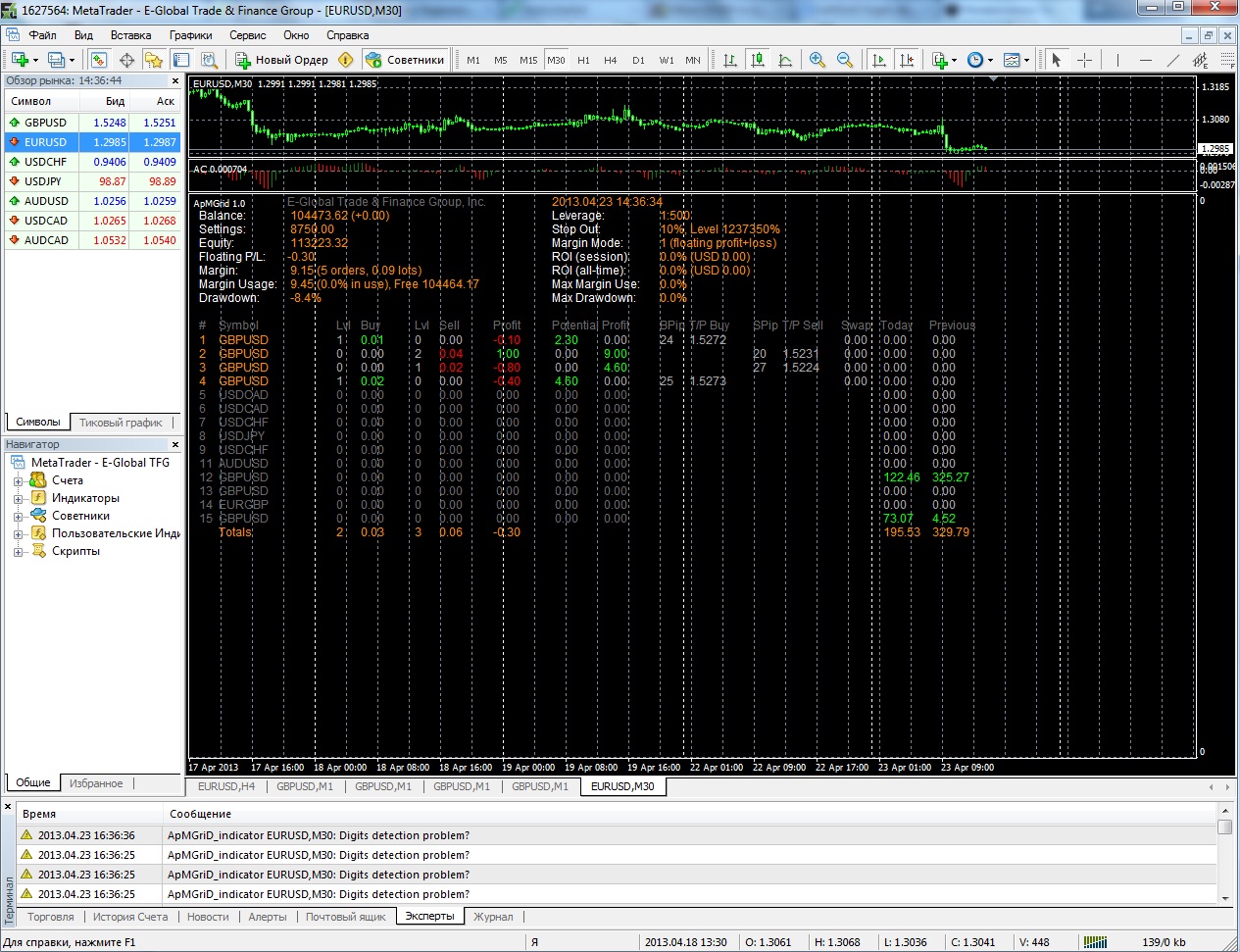The height and width of the screenshot is (952, 1240).
Task: Select the candlestick chart icon
Action: point(758,60)
